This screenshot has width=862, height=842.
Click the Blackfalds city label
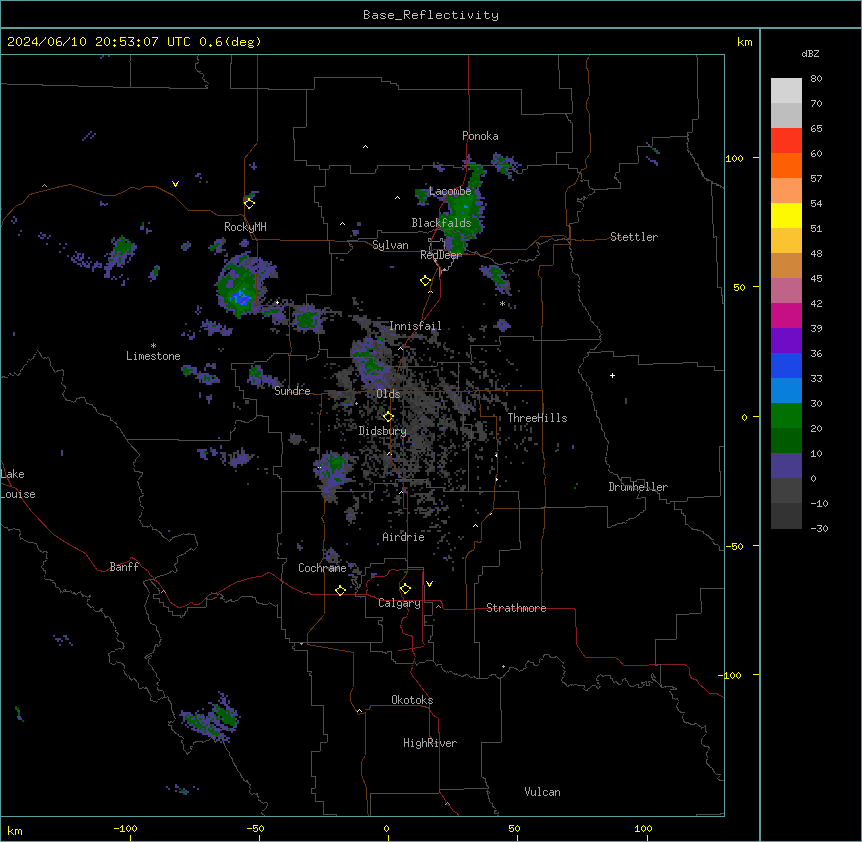pos(441,223)
